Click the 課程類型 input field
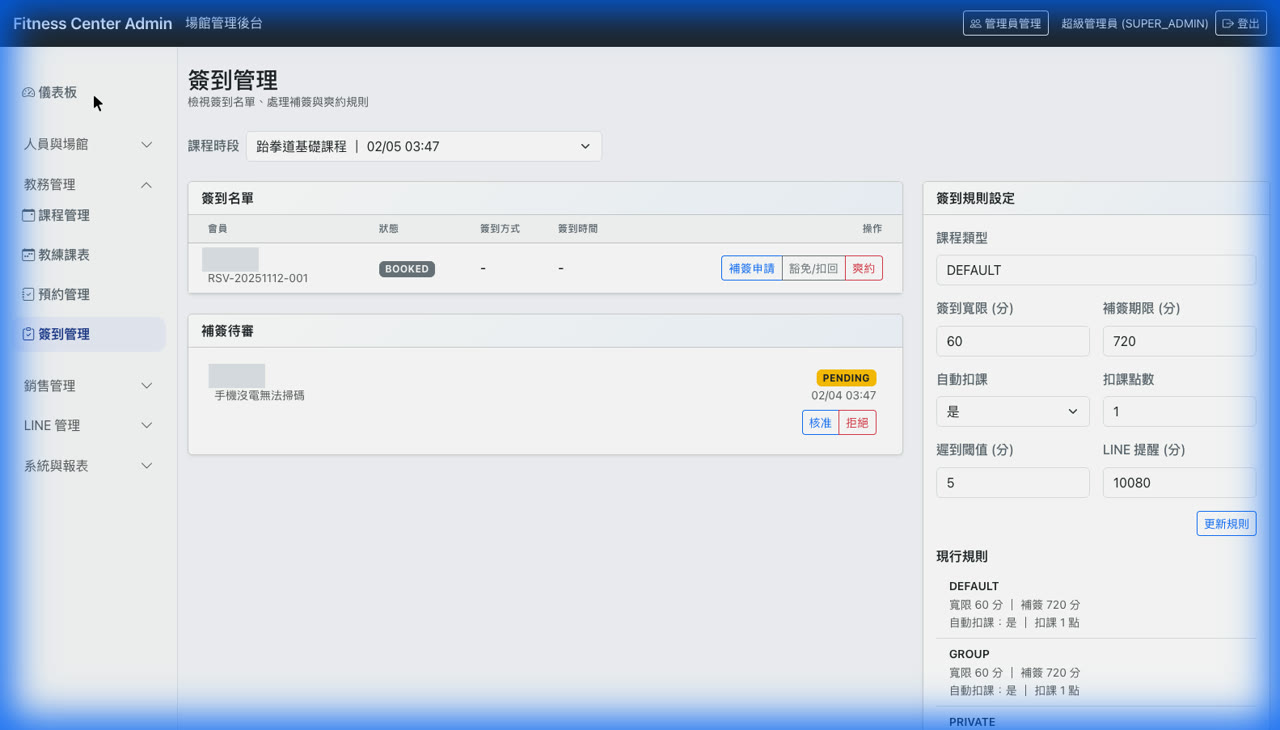This screenshot has width=1280, height=730. pos(1096,270)
